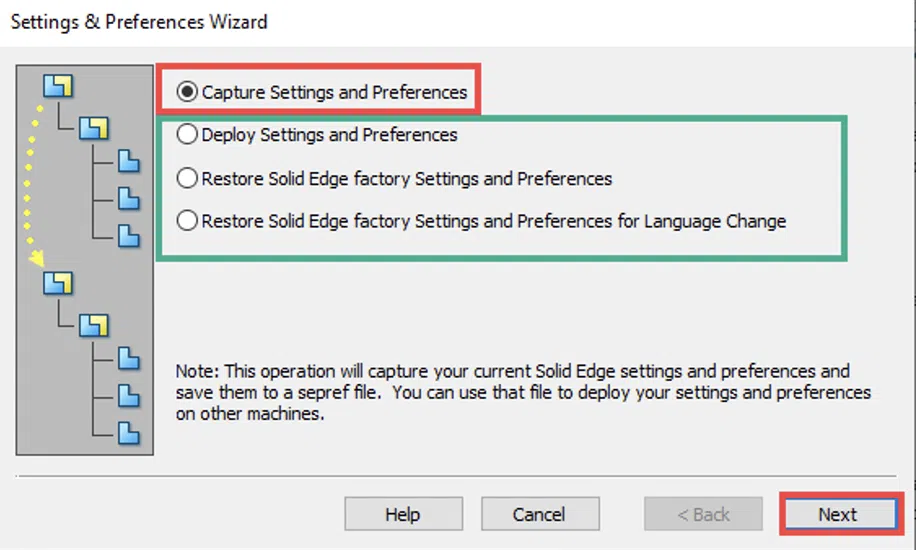Click the first blue document icon in lower tree
The image size is (916, 550).
point(129,358)
